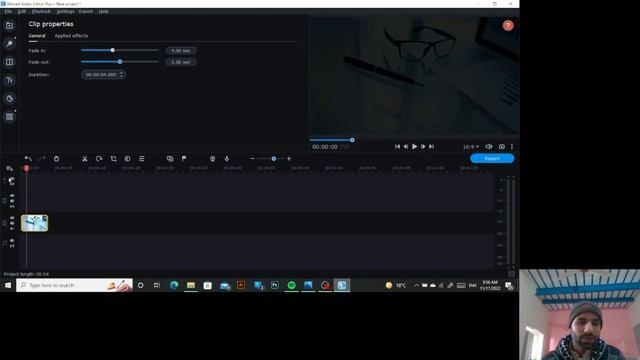Click the blue Export button
640x360 pixels.
pyautogui.click(x=492, y=158)
